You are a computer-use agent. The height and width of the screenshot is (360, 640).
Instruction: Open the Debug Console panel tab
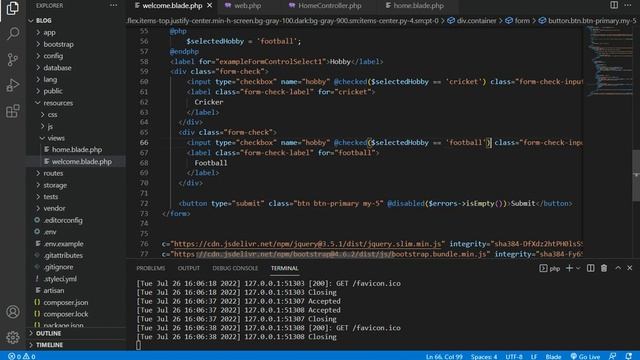click(235, 268)
